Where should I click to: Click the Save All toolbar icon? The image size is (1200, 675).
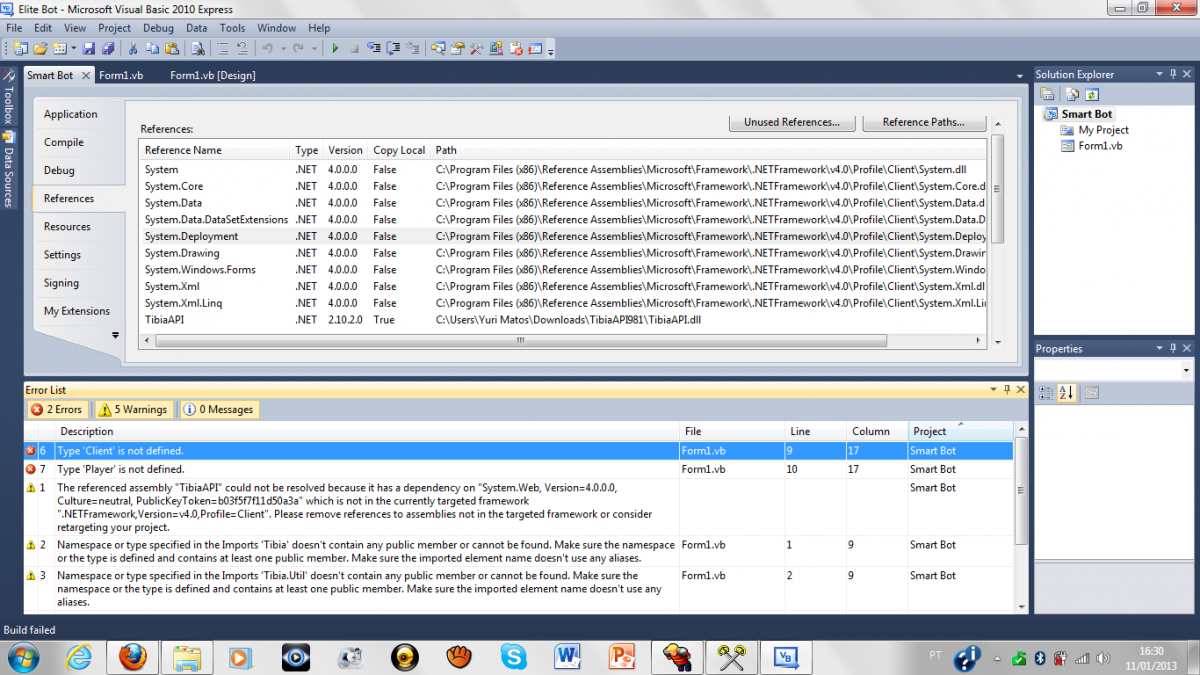coord(108,48)
